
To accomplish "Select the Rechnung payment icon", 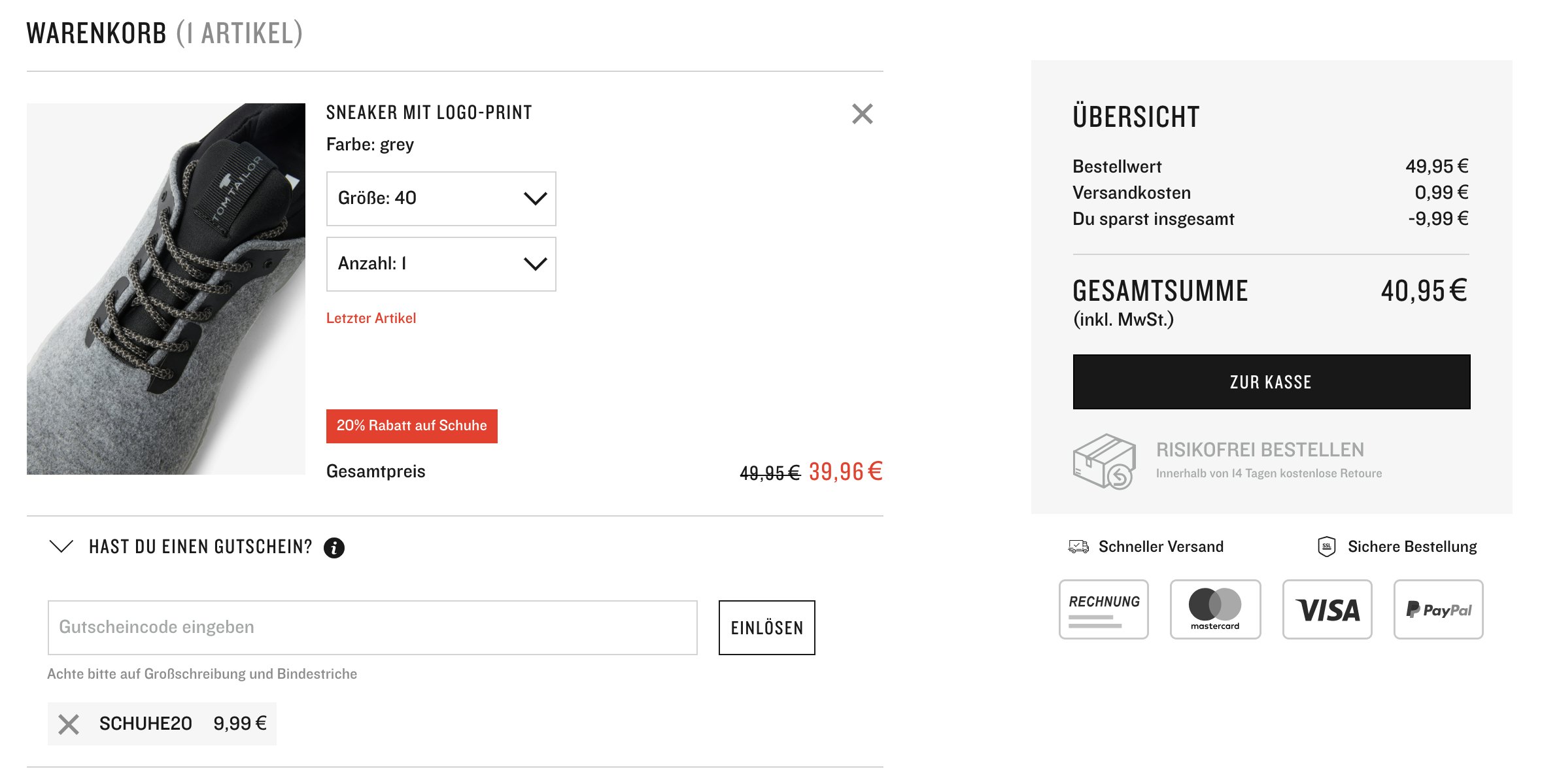I will [1104, 609].
